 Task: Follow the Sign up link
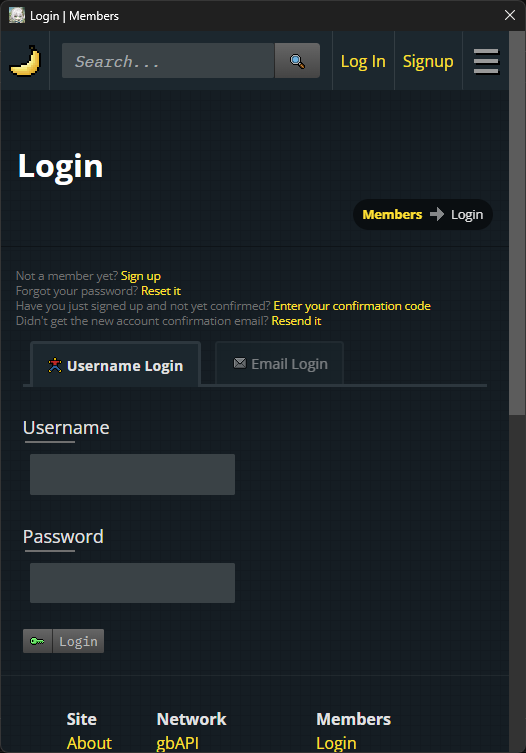pyautogui.click(x=141, y=276)
